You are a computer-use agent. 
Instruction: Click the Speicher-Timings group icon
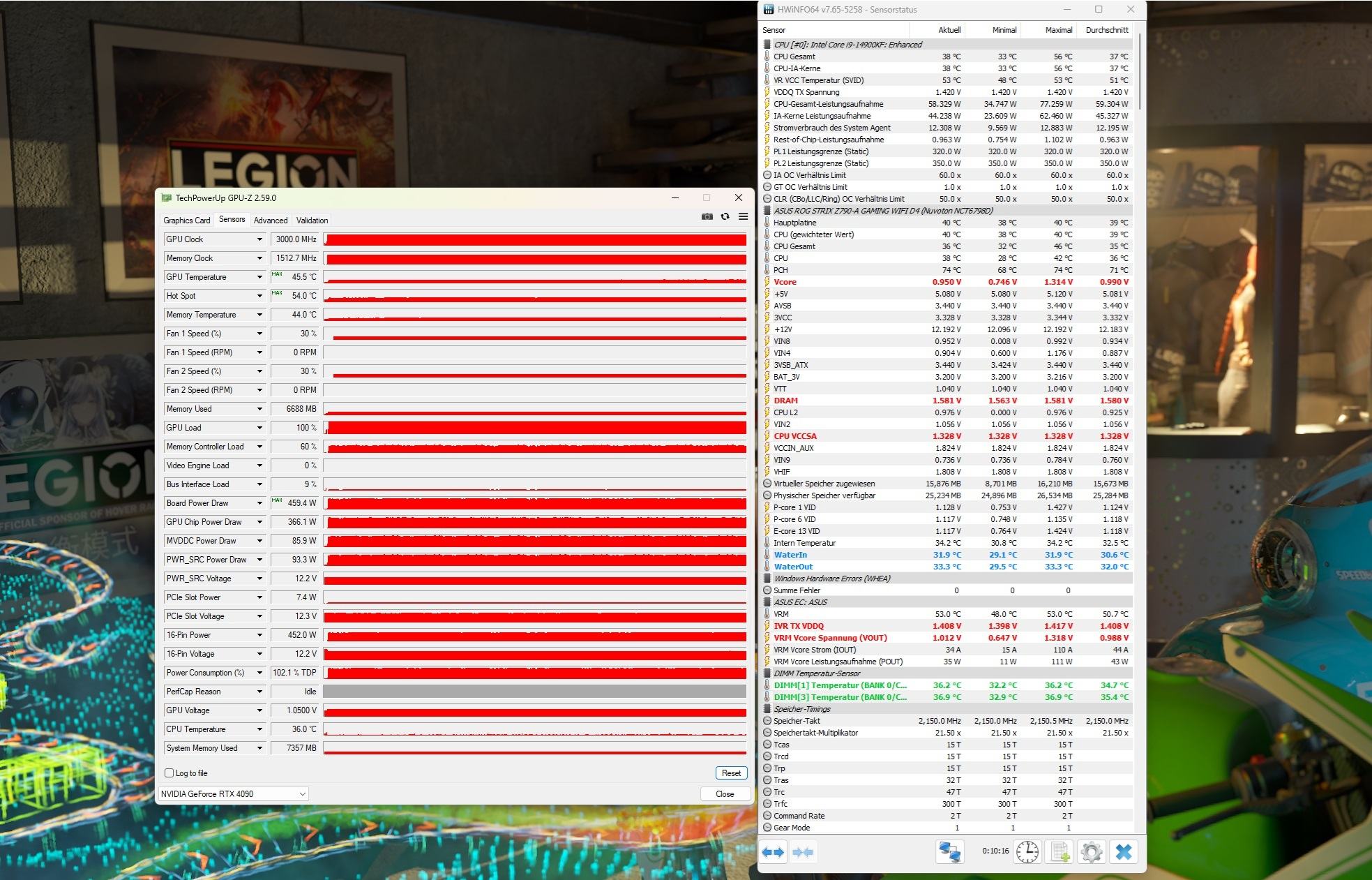click(x=767, y=709)
